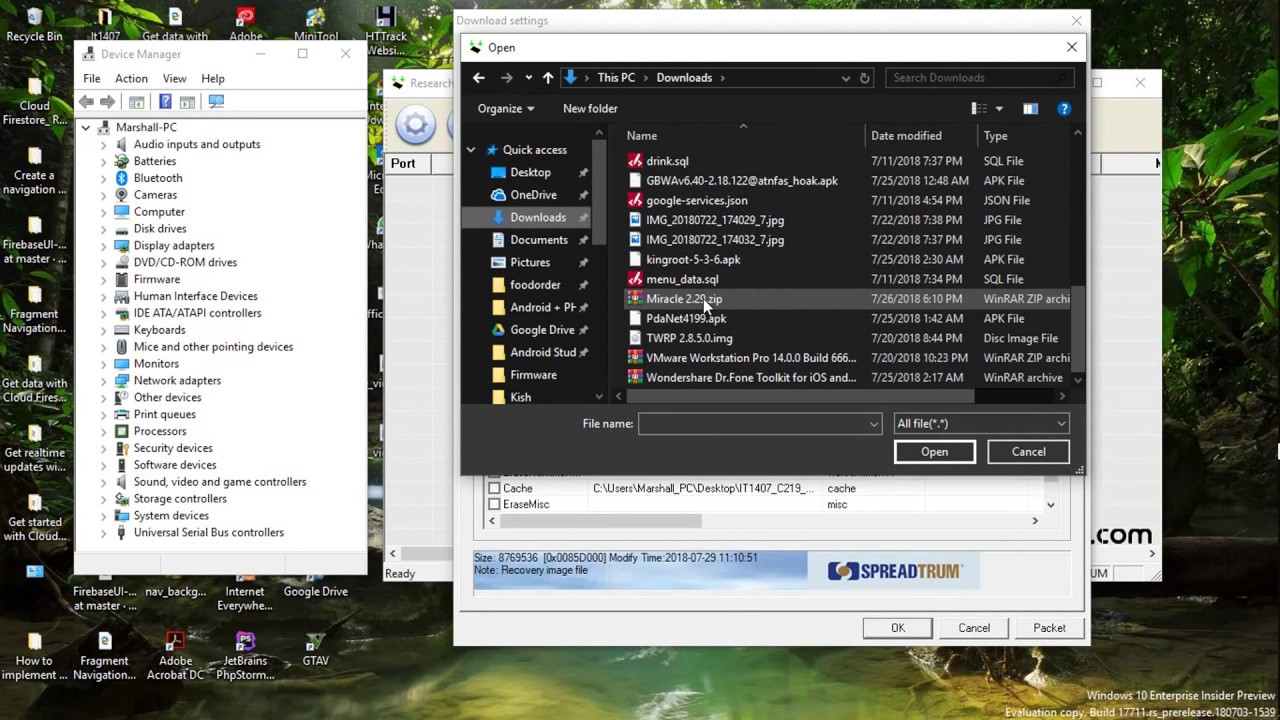Click scan for hardware changes monitor icon
This screenshot has width=1280, height=720.
click(216, 101)
